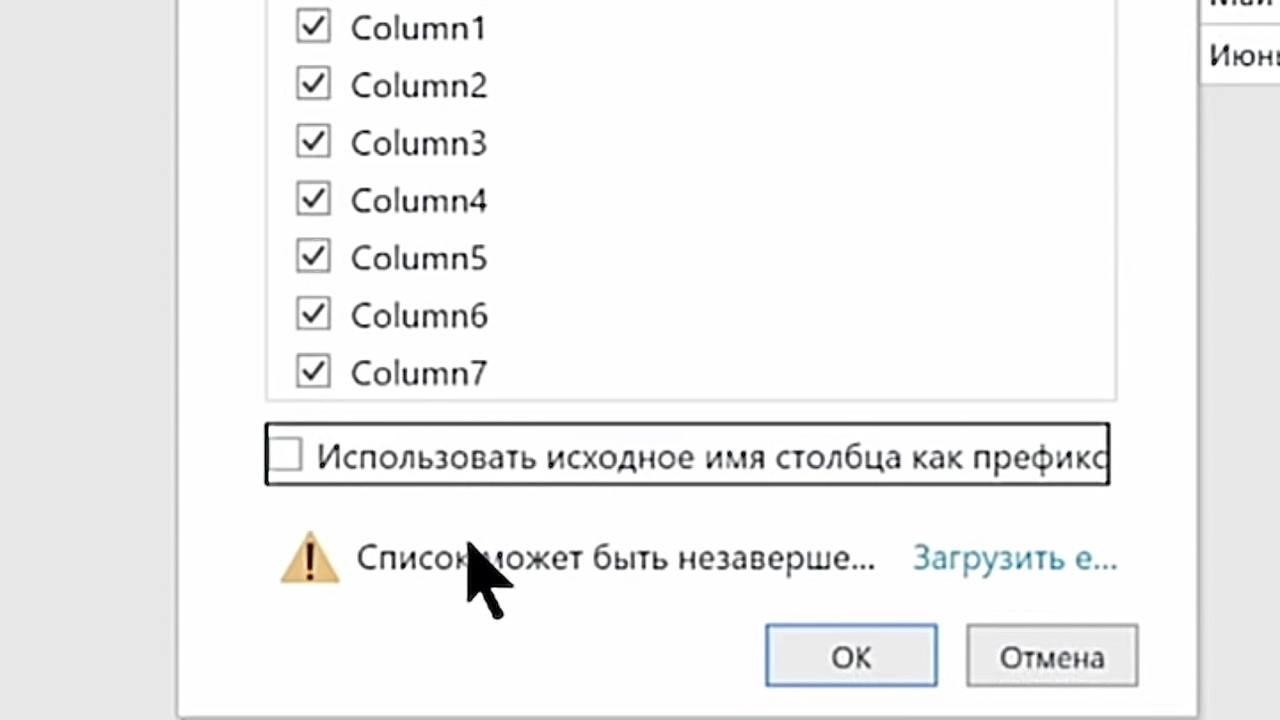Select the Июнь cell in the table
This screenshot has height=720, width=1280.
(x=1243, y=56)
